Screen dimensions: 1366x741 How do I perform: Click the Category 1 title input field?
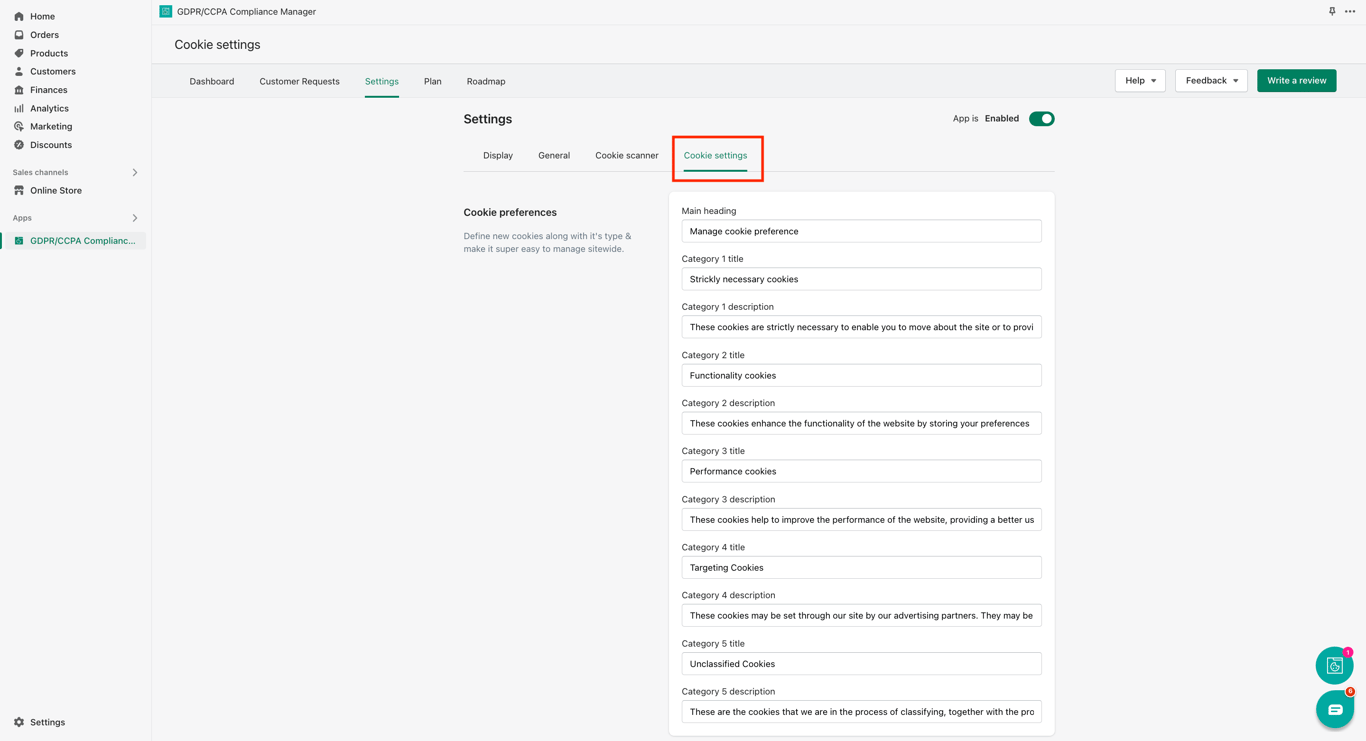tap(861, 279)
